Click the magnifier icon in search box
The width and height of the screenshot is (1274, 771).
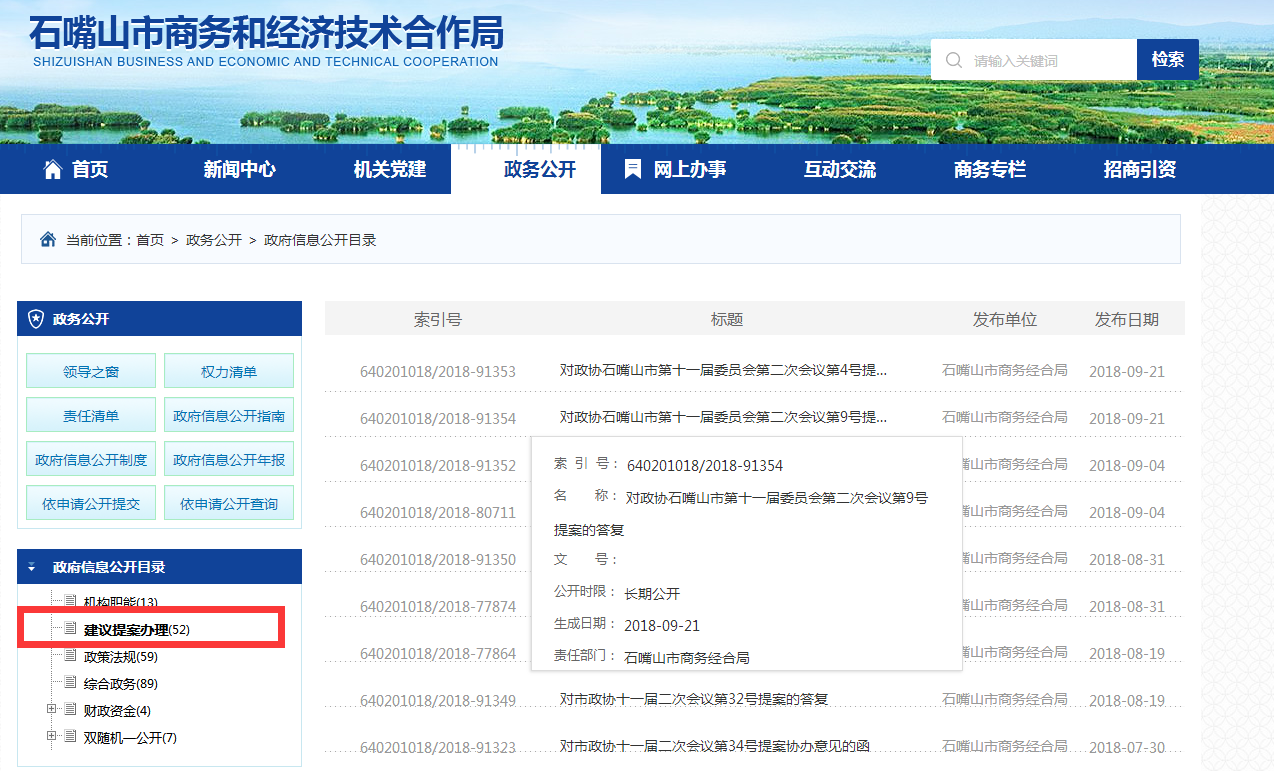954,60
